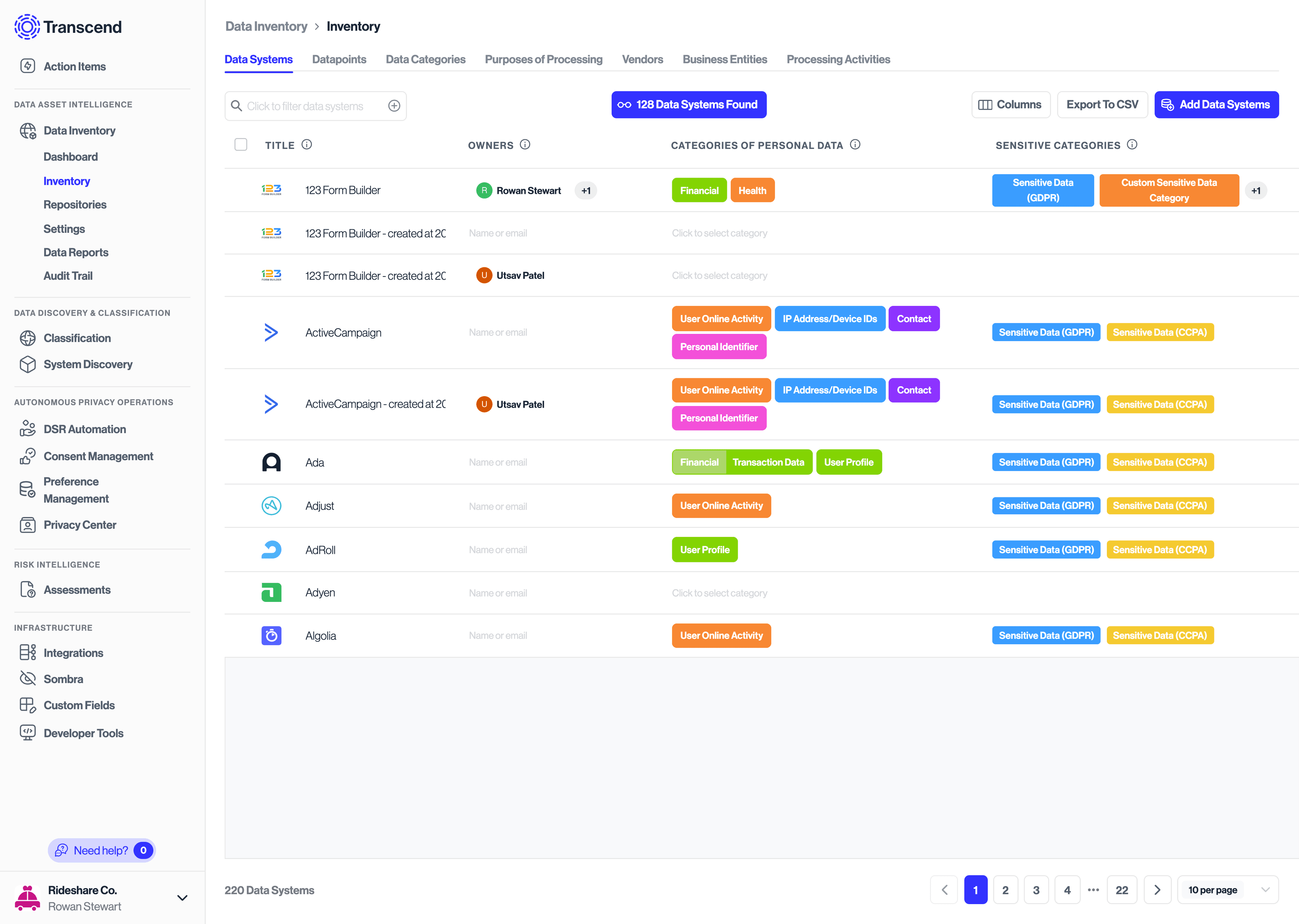The width and height of the screenshot is (1299, 924).
Task: Click the info icon beside Owners header
Action: click(x=525, y=144)
